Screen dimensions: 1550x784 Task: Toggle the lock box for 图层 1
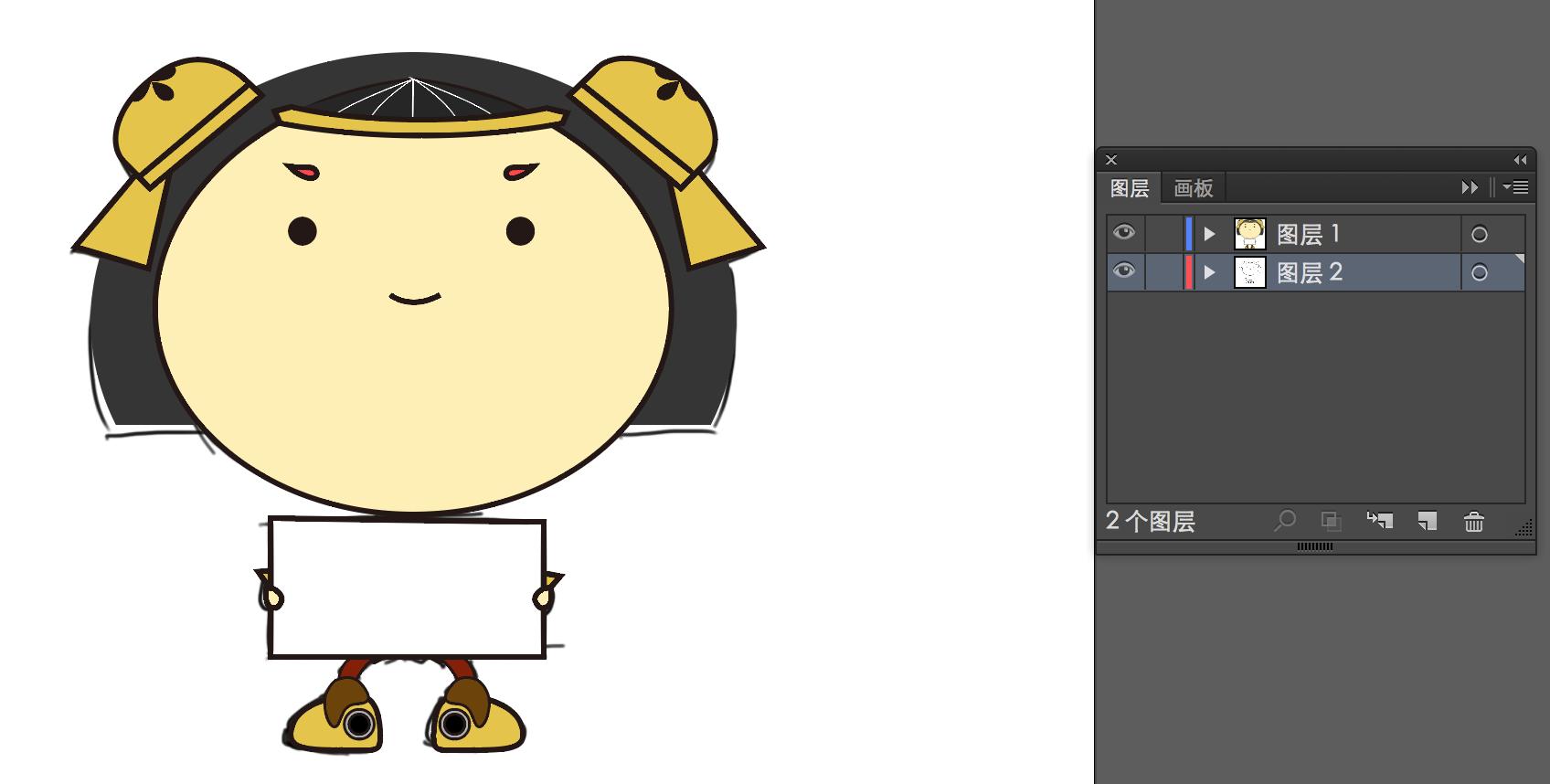(1162, 234)
